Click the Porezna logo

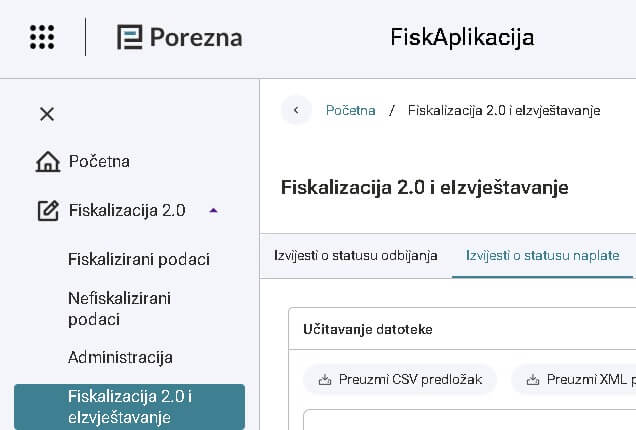point(179,37)
